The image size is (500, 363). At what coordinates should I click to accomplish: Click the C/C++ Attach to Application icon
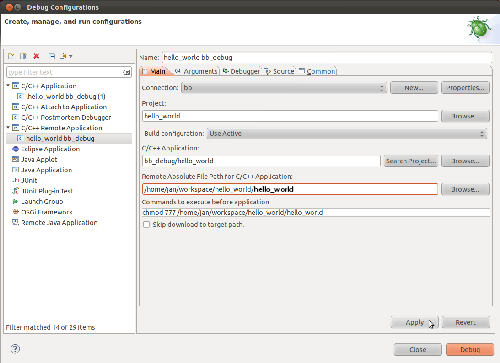pyautogui.click(x=16, y=107)
